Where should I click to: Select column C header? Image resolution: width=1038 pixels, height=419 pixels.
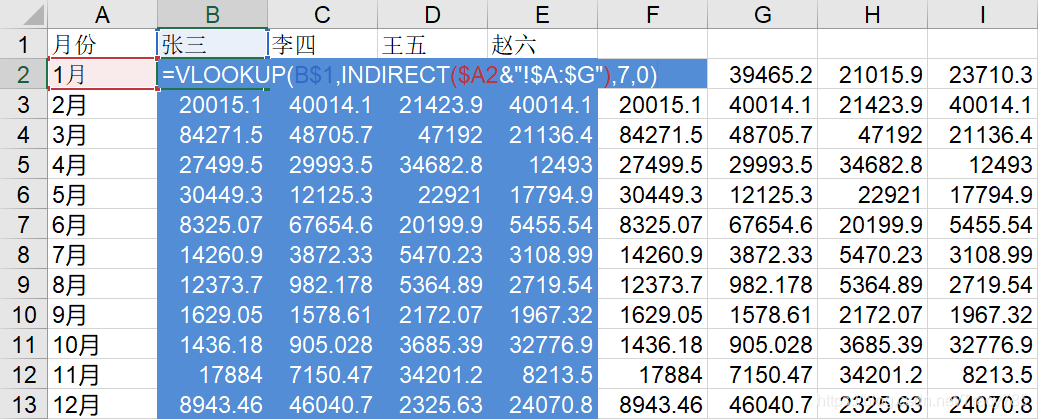(322, 14)
